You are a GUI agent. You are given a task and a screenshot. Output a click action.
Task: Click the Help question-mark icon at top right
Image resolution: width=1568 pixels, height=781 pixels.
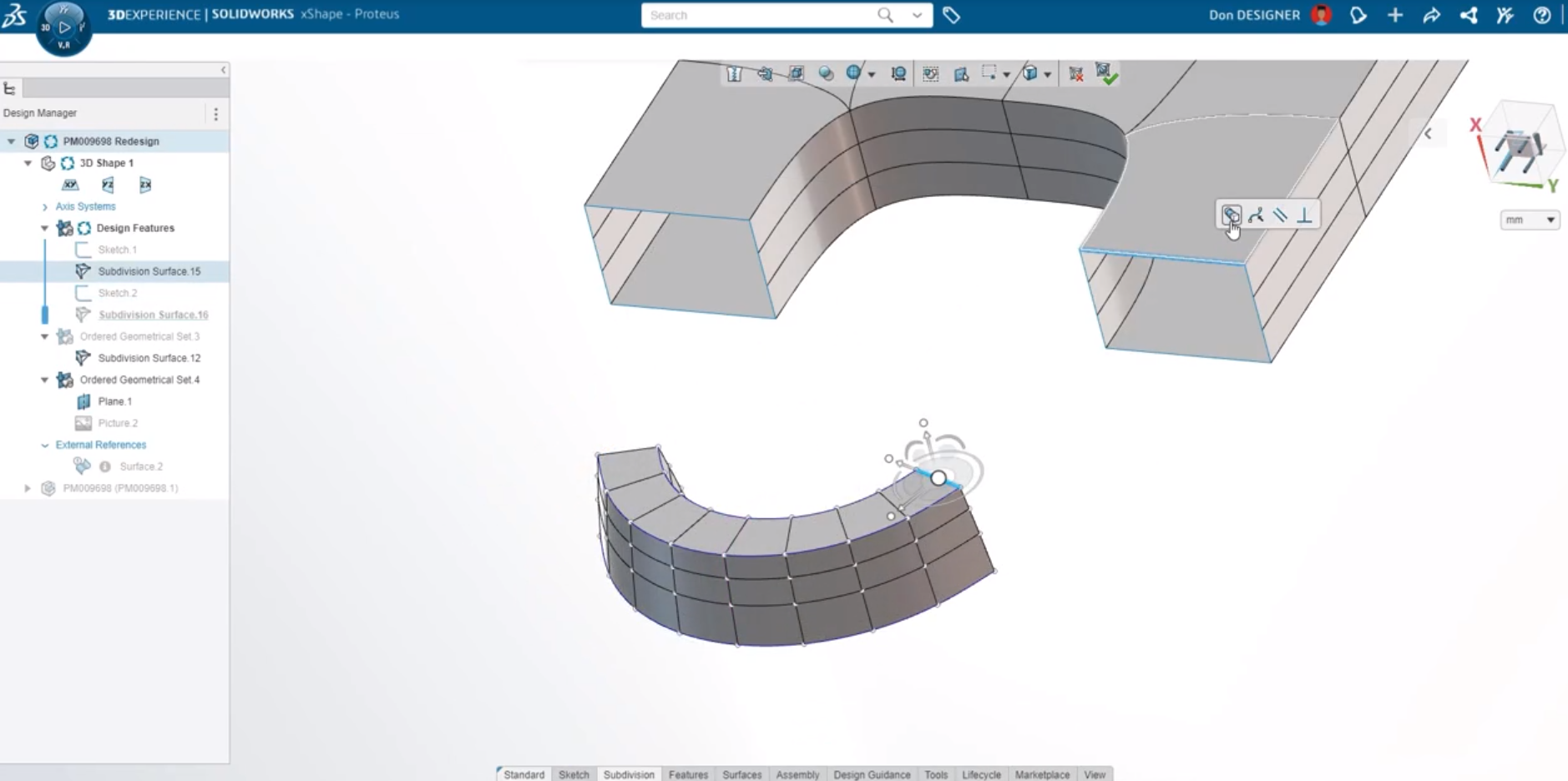pos(1541,15)
